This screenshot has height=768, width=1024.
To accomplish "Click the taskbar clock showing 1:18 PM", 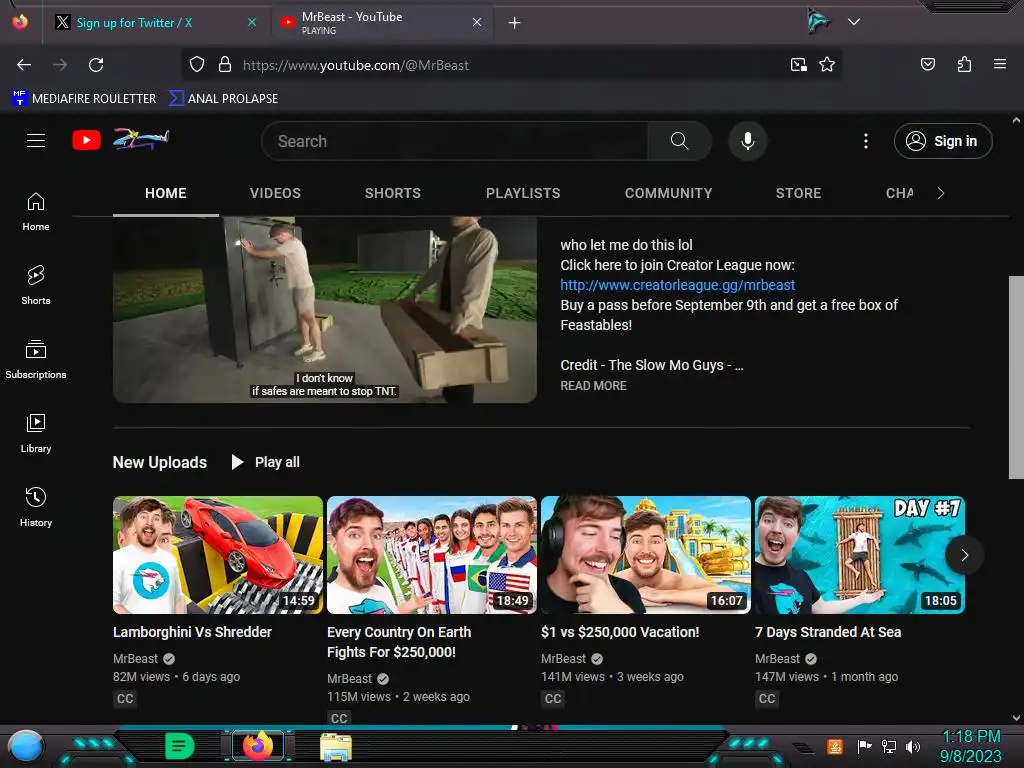I will pos(971,746).
